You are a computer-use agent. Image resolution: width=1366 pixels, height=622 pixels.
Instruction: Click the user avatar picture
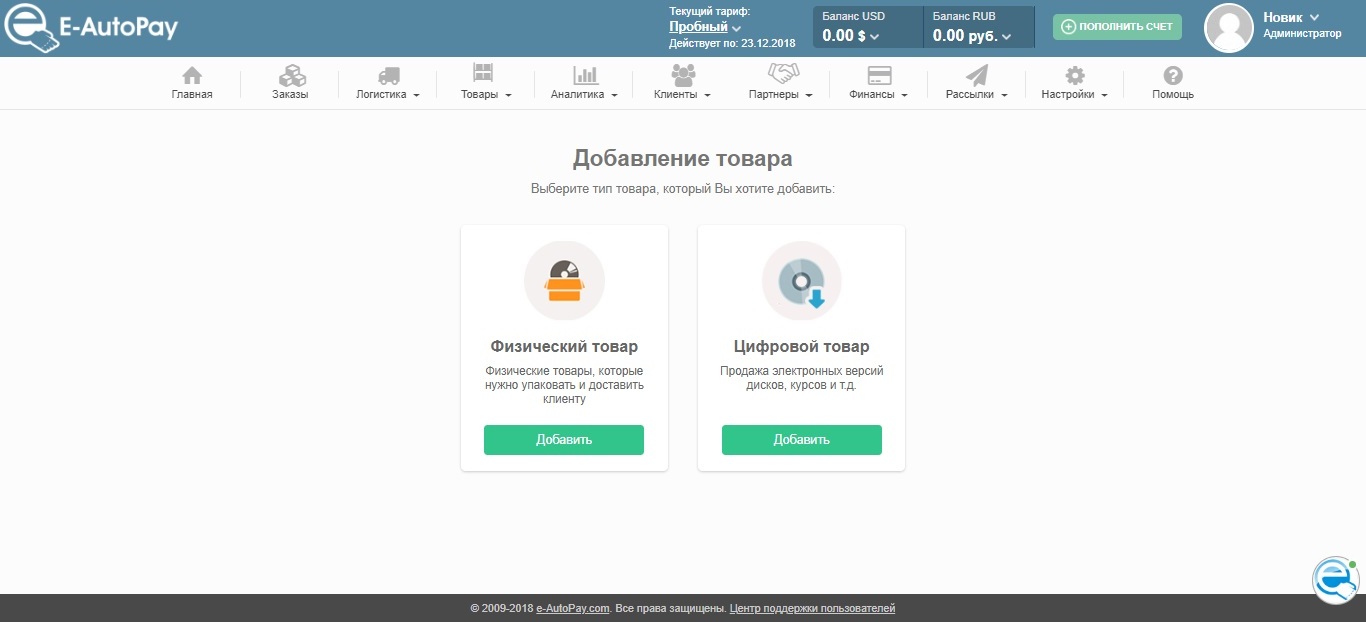pyautogui.click(x=1228, y=28)
